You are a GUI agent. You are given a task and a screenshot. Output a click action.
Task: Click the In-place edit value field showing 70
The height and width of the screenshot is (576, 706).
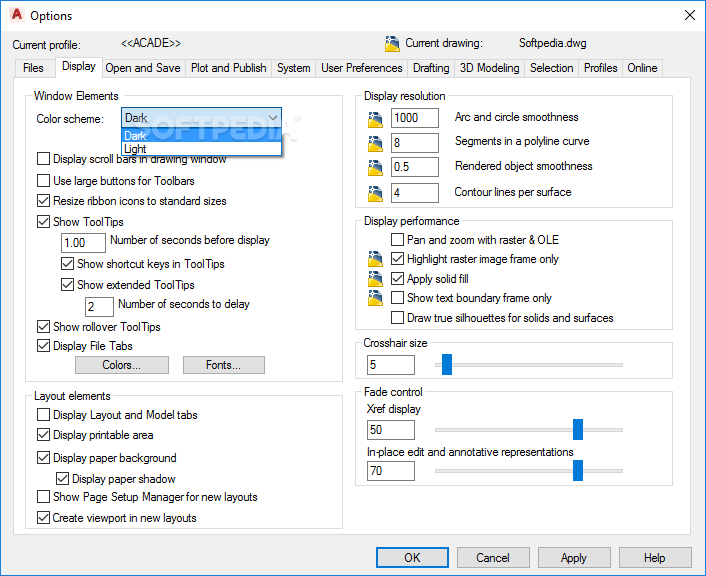coord(391,471)
